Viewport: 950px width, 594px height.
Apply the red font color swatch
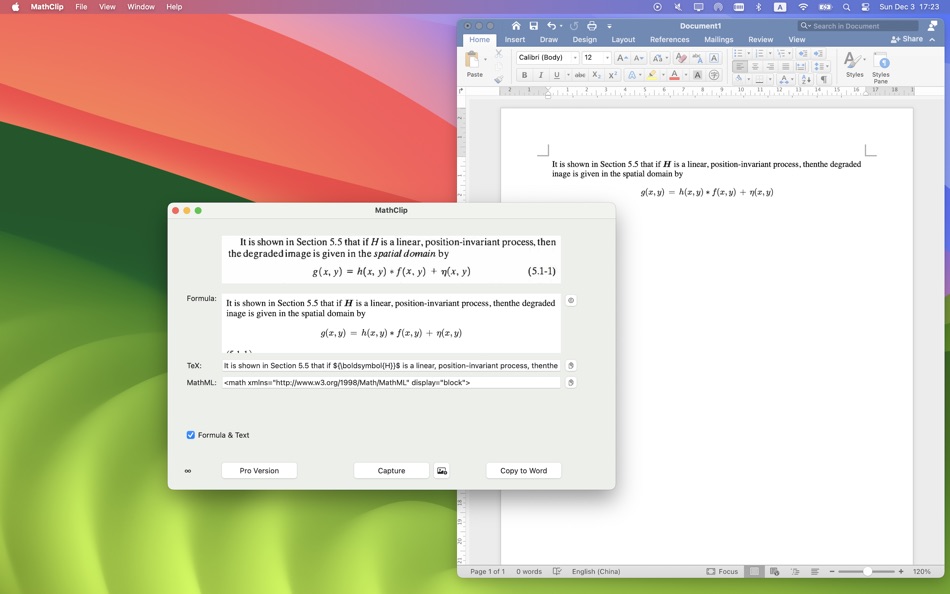(674, 75)
